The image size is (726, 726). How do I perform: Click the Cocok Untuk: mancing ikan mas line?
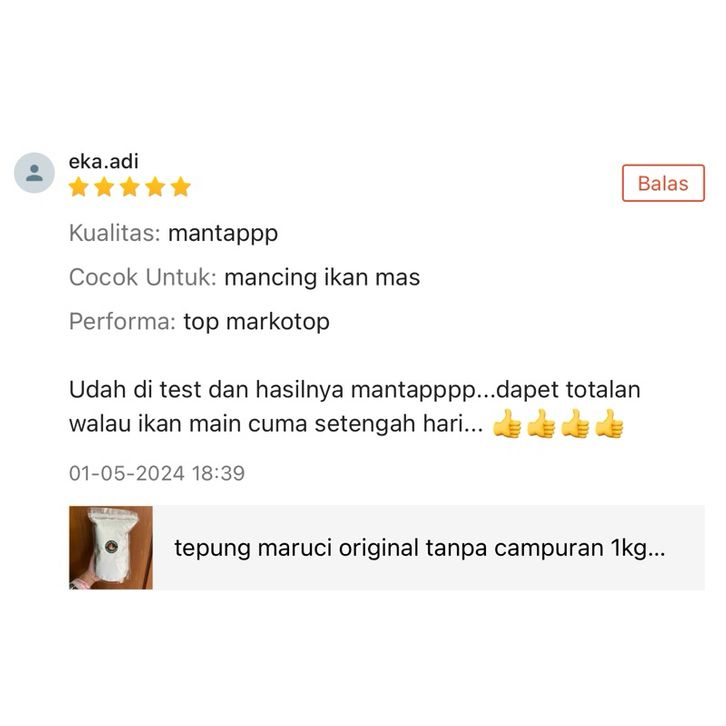click(244, 277)
